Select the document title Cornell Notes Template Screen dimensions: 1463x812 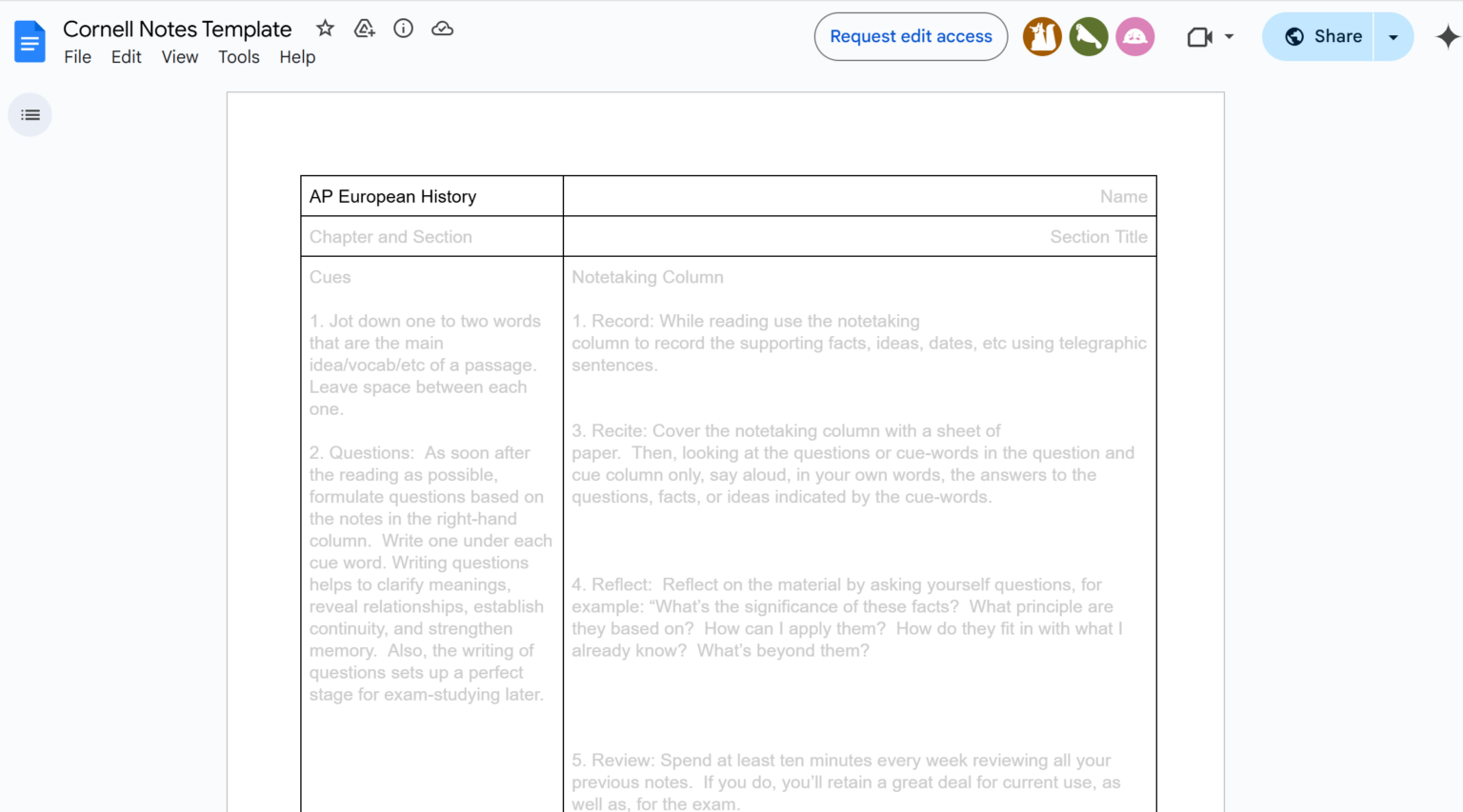(x=177, y=29)
